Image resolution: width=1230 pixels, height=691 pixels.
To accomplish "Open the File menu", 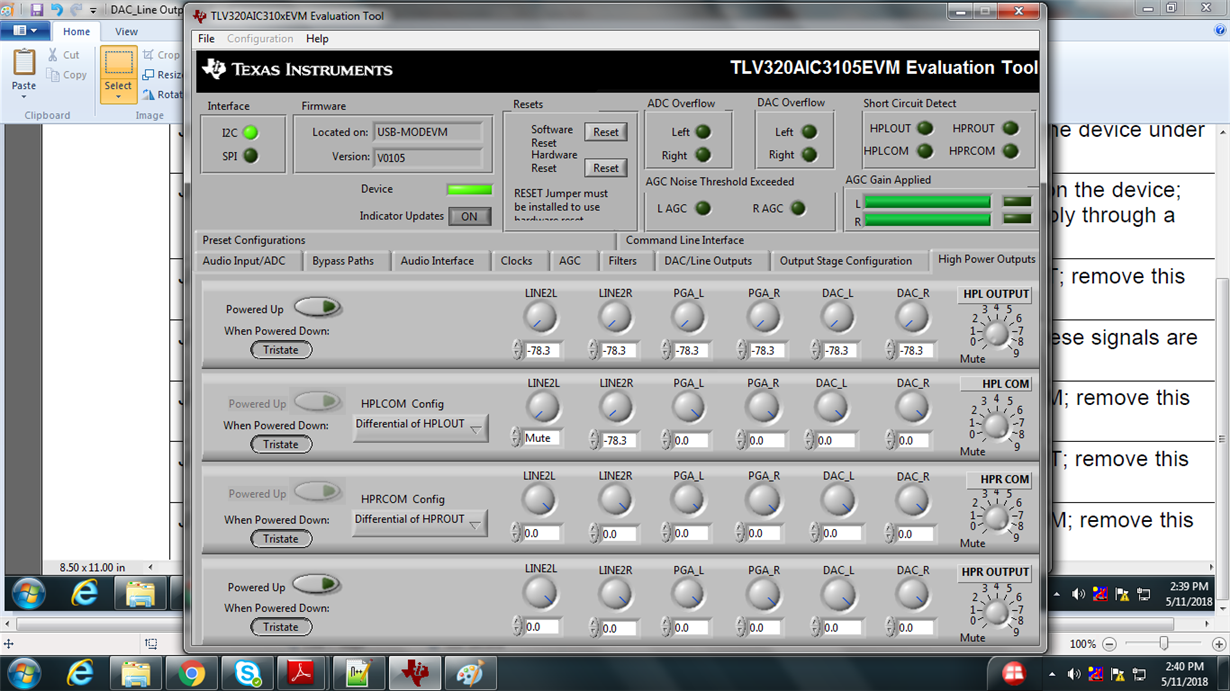I will pyautogui.click(x=206, y=38).
